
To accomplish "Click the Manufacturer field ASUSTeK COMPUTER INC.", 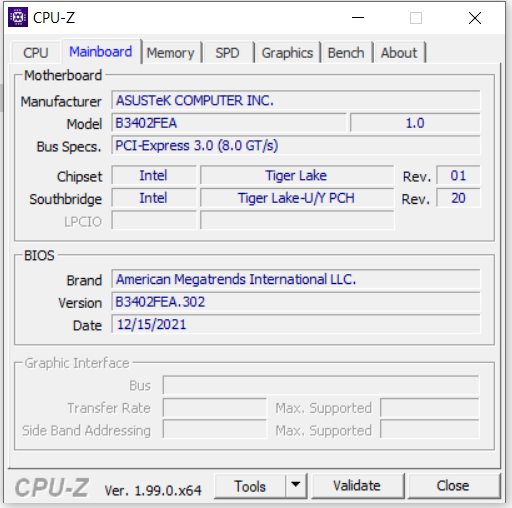I will point(296,100).
